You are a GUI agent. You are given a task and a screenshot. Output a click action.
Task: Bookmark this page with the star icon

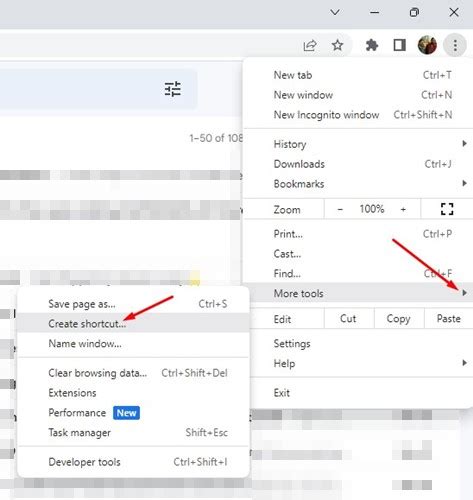pyautogui.click(x=338, y=45)
